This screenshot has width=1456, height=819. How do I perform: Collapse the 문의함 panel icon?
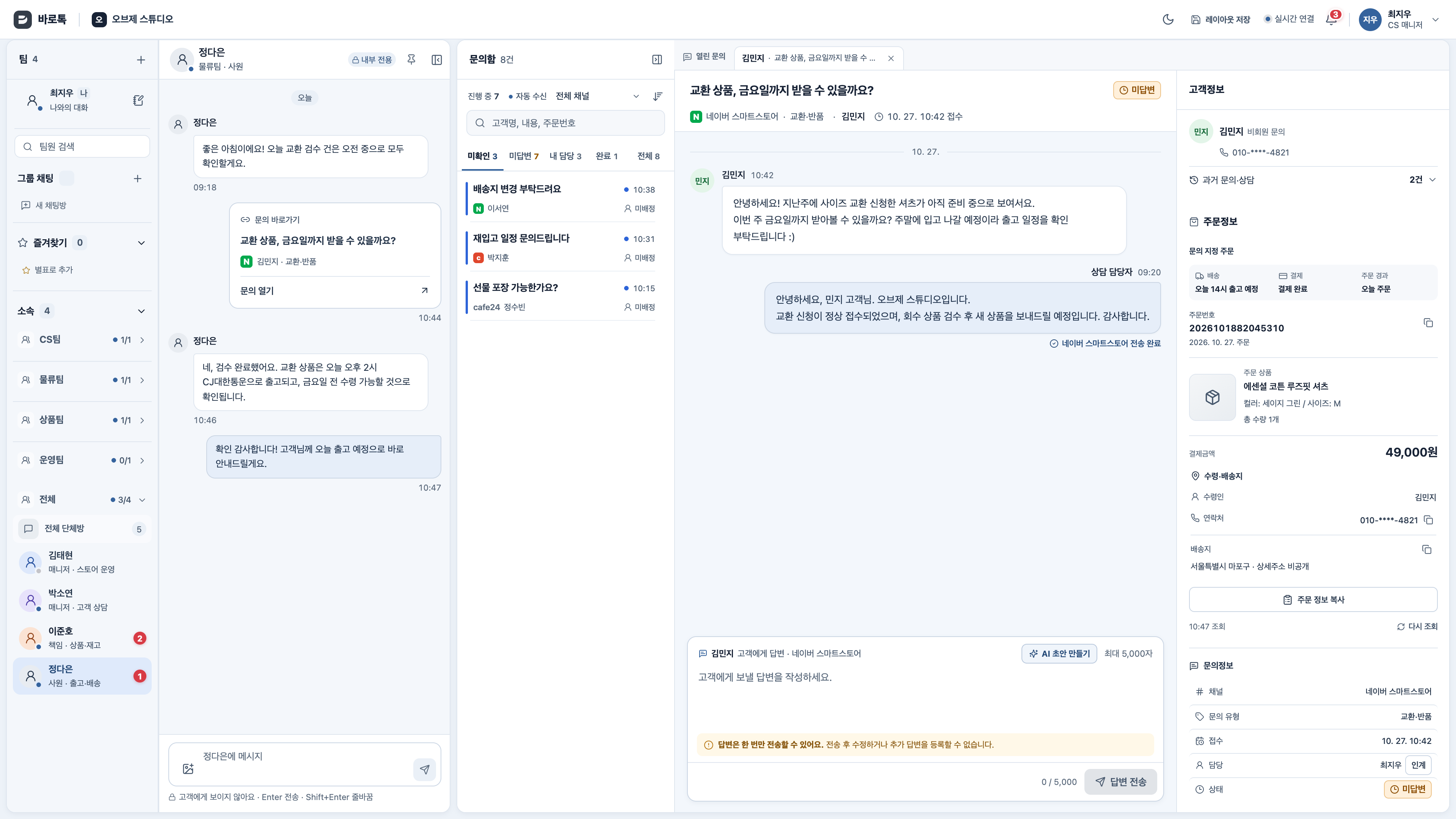click(657, 60)
